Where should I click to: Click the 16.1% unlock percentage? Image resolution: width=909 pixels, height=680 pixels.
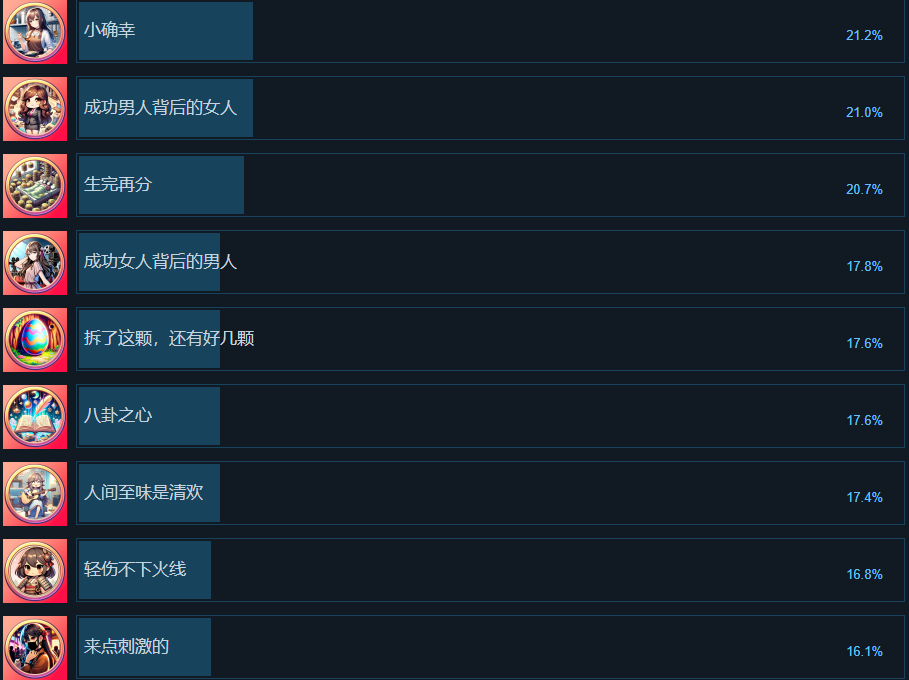864,651
